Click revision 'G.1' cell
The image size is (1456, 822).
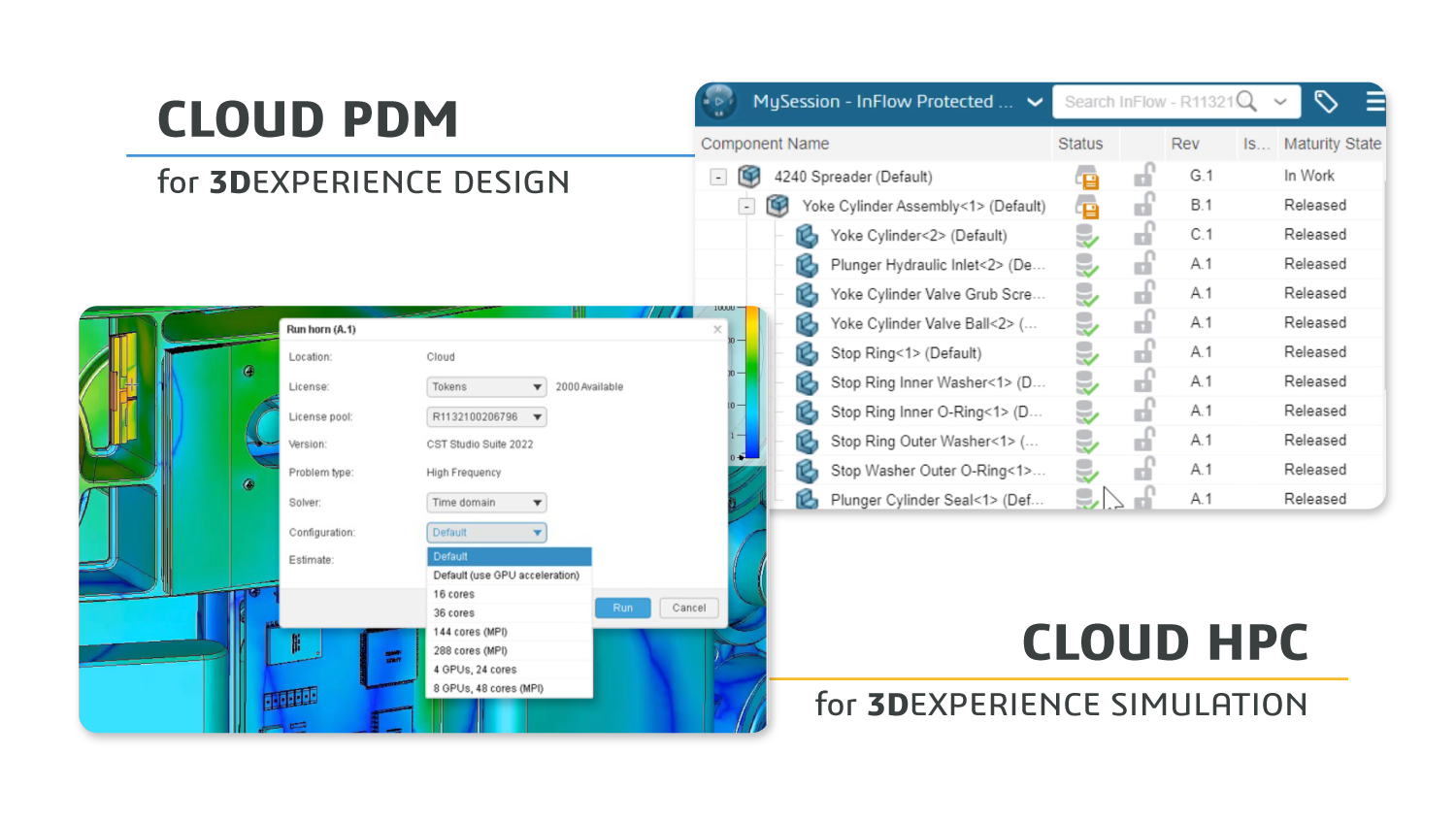tap(1201, 176)
